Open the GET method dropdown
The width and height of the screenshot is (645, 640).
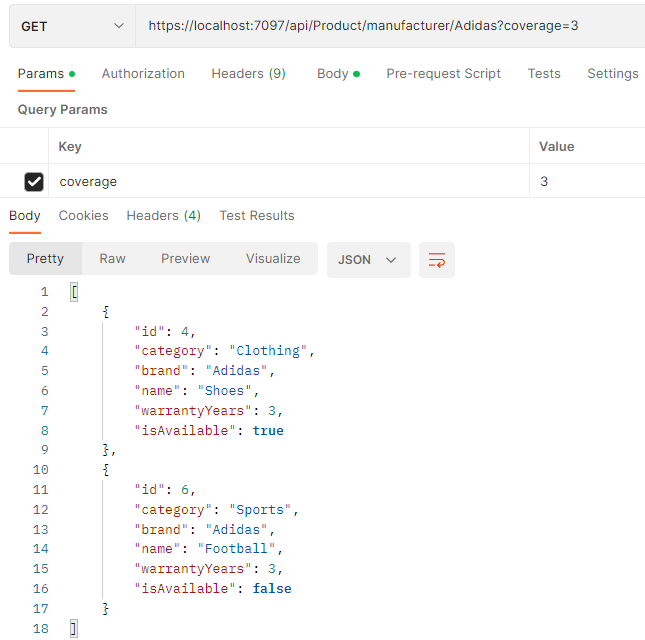tap(72, 26)
